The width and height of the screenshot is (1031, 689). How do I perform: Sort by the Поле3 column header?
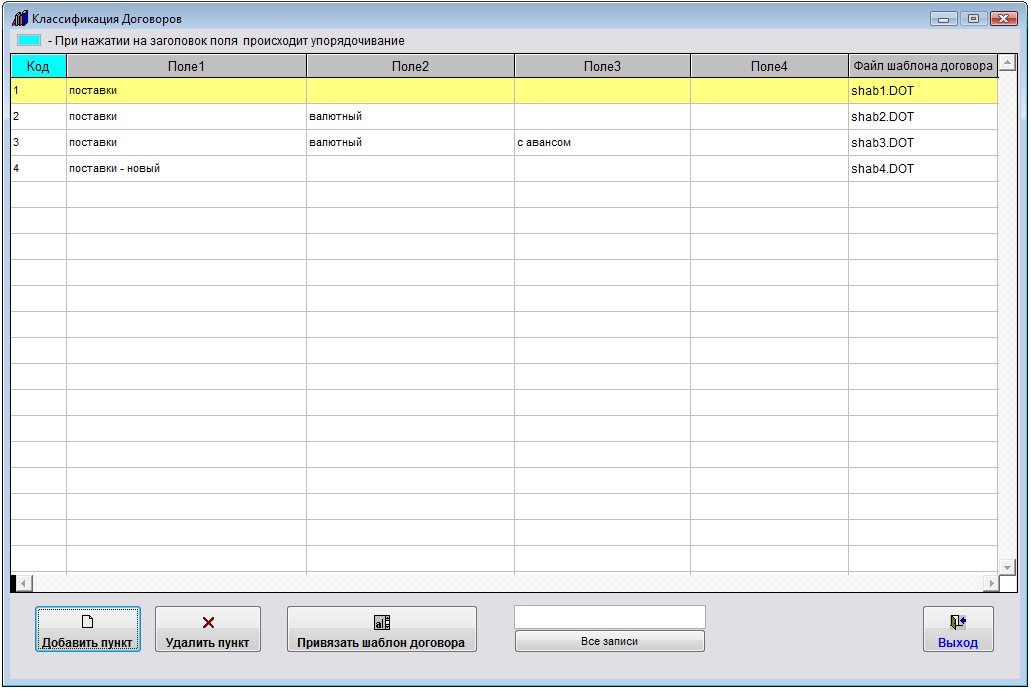pos(602,66)
